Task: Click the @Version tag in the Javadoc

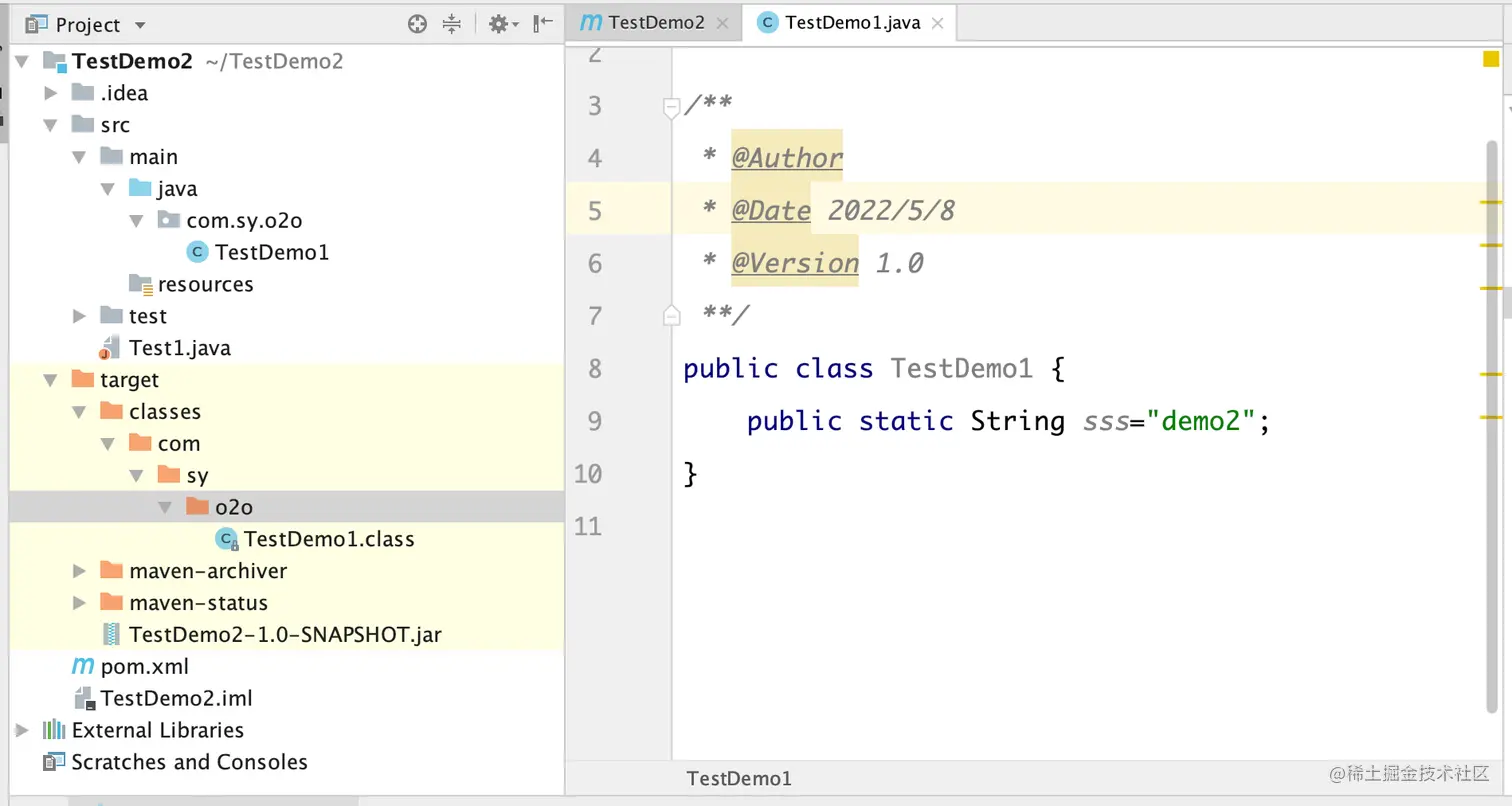Action: click(x=795, y=263)
